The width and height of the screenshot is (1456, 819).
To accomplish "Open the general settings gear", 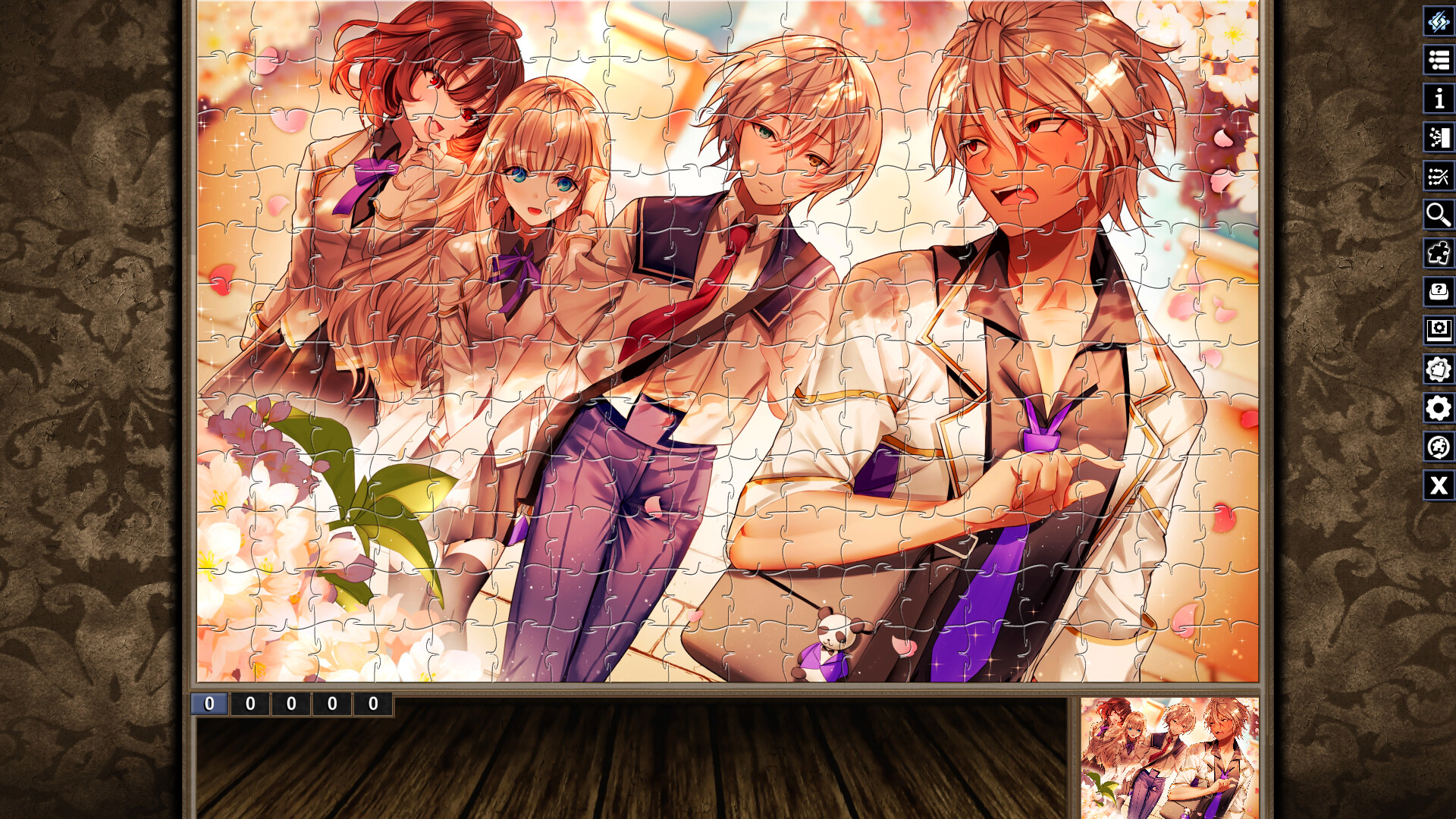I will (x=1439, y=407).
